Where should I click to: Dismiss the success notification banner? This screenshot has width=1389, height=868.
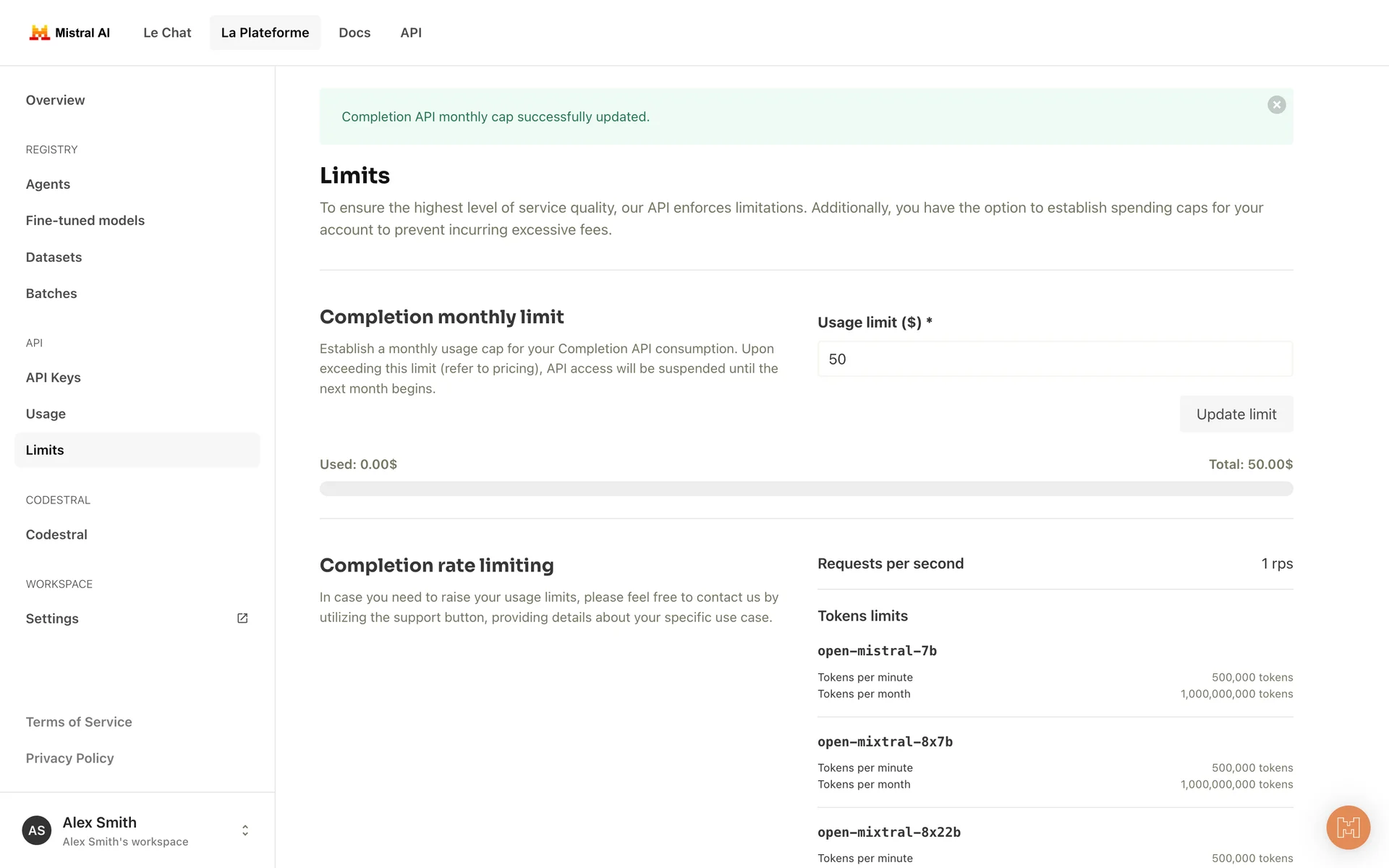(x=1276, y=105)
